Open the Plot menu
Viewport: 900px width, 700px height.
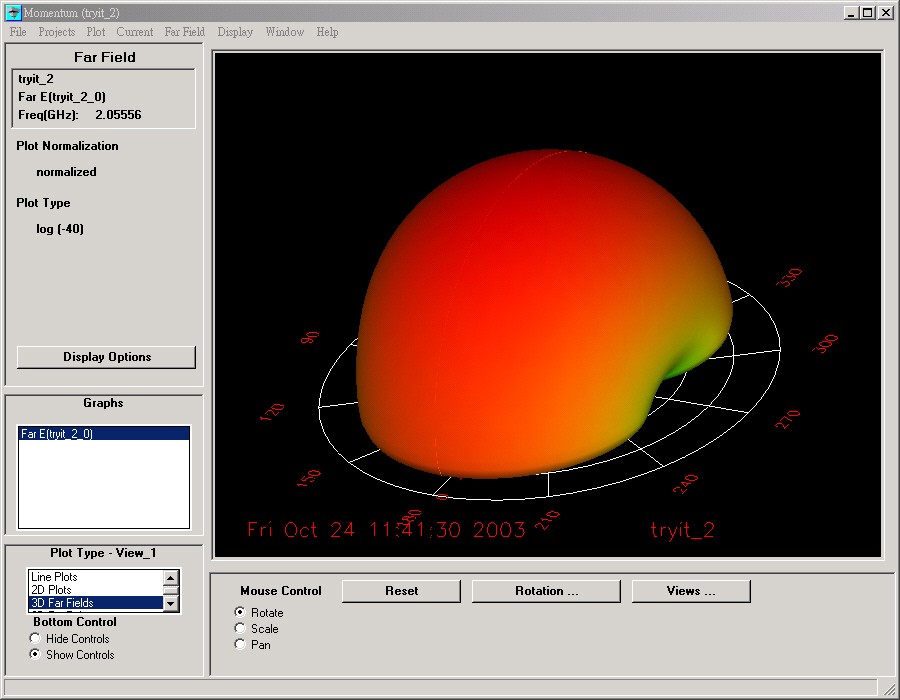coord(96,32)
